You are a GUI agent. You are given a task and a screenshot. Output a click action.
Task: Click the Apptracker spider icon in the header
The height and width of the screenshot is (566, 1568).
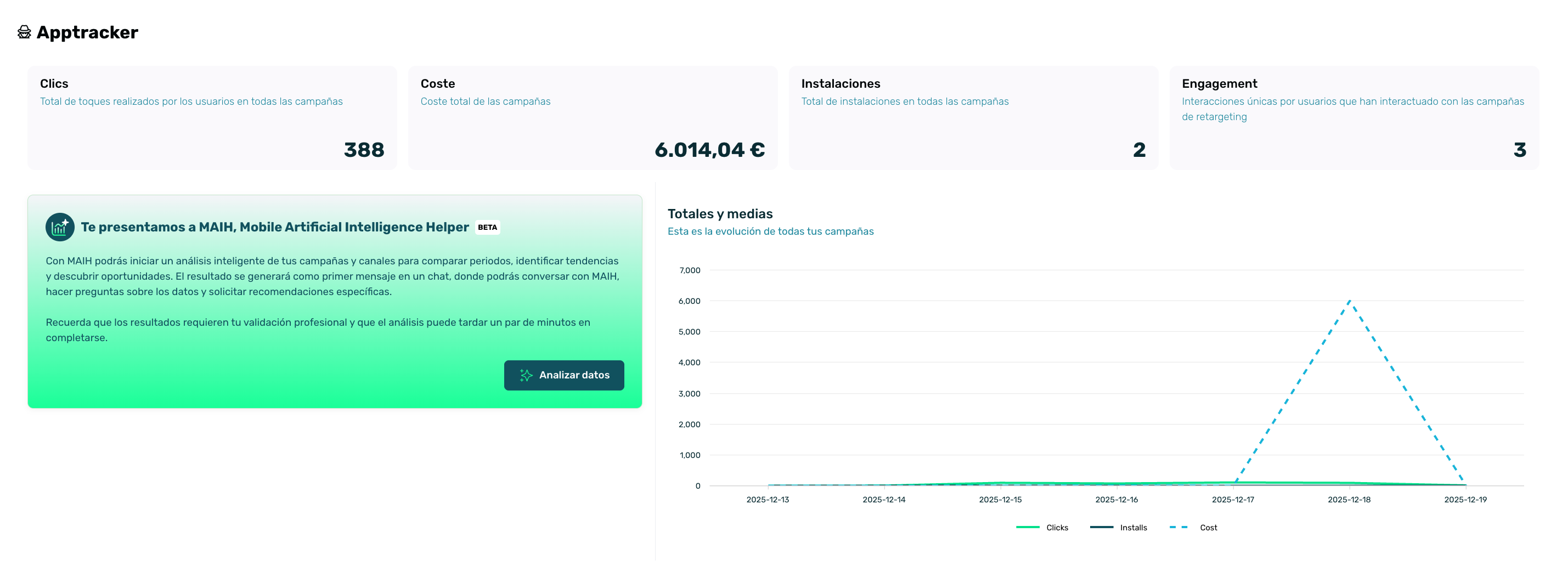(24, 32)
